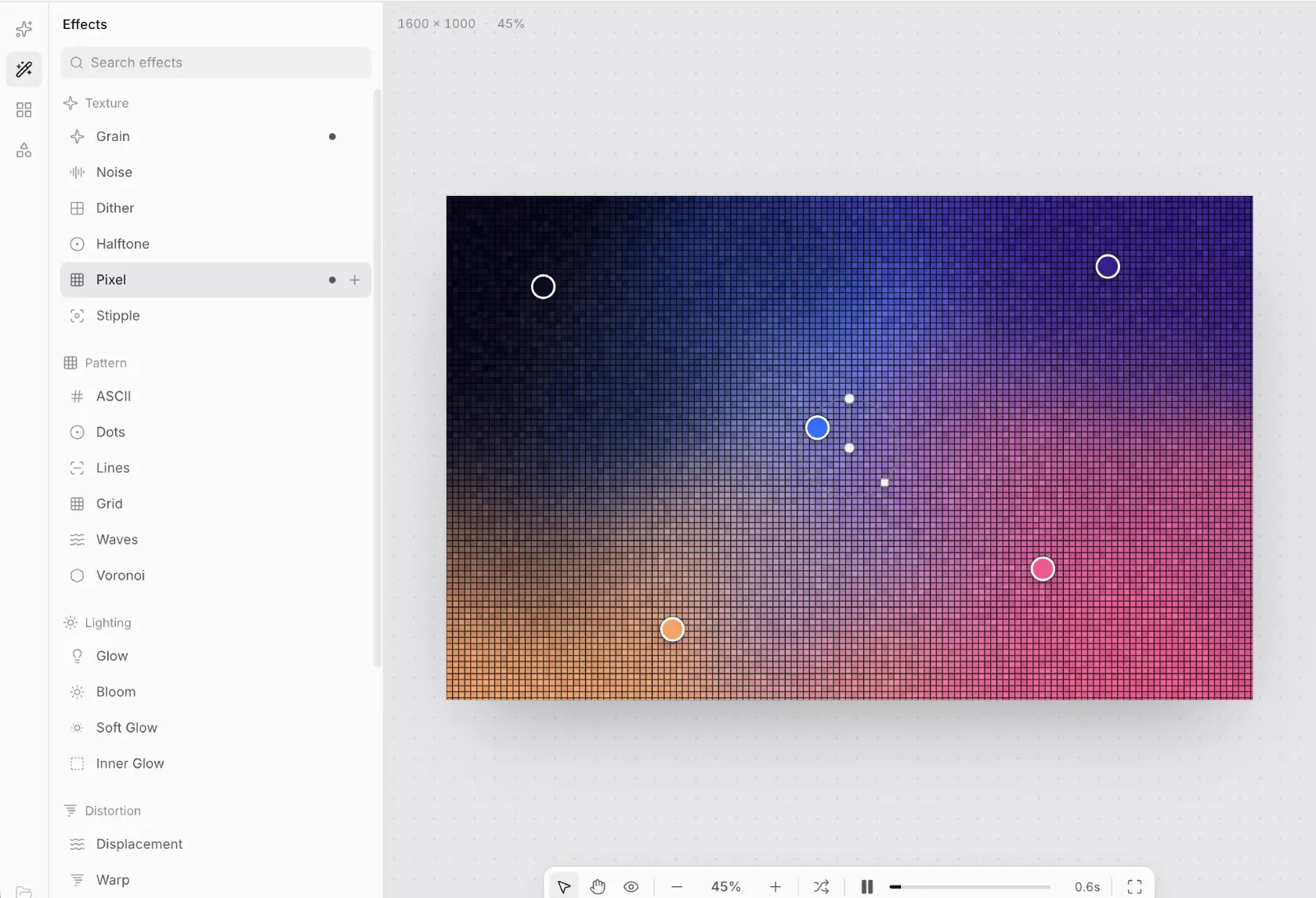Click the Inner Glow dashed square icon
The width and height of the screenshot is (1316, 898).
pos(77,764)
